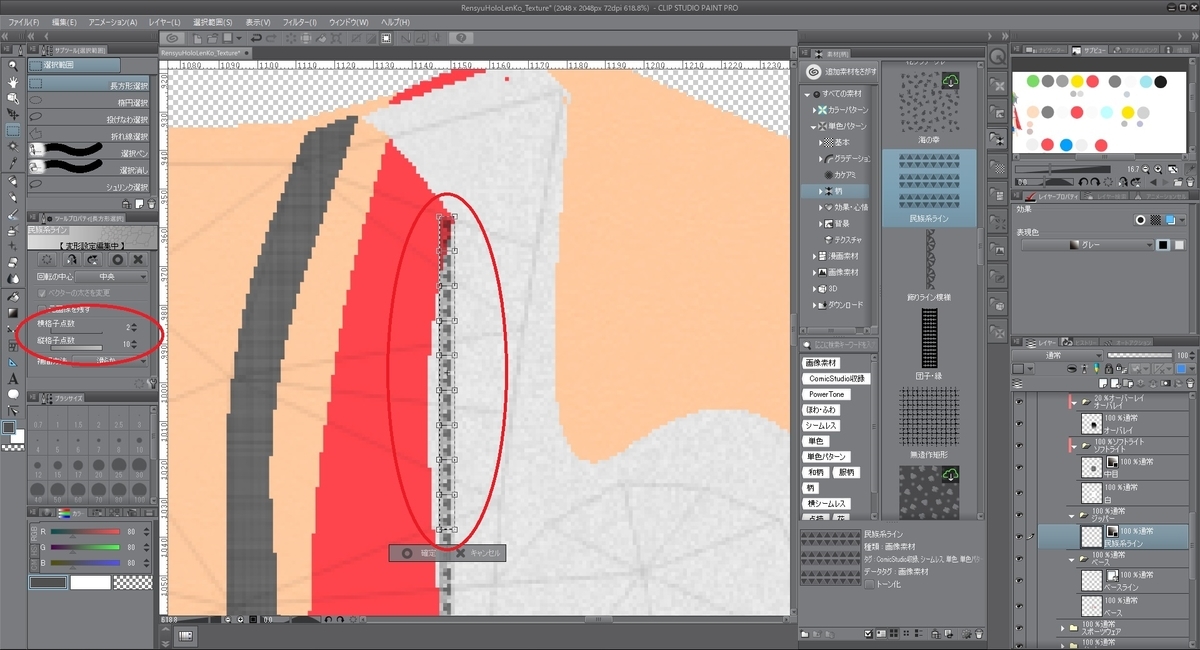Click the material search magnifier icon

(x=808, y=345)
